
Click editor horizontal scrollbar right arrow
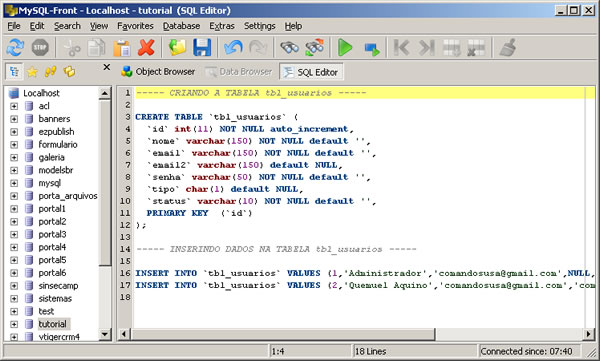click(589, 334)
